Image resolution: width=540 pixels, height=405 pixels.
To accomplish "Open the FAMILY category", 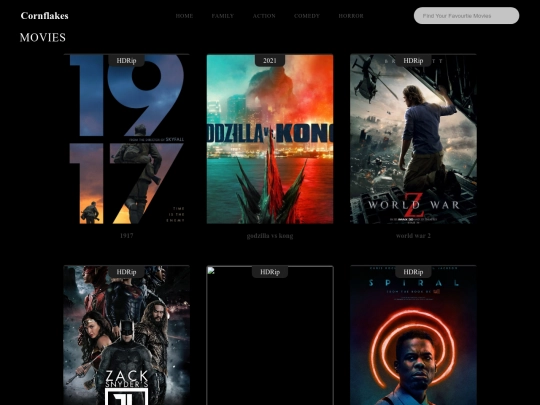I will [x=223, y=16].
